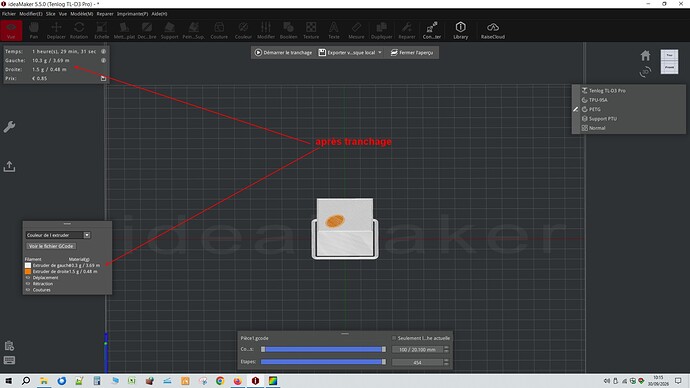This screenshot has width=690, height=388.
Task: Click 'Exporter v...sque local' button
Action: (347, 52)
